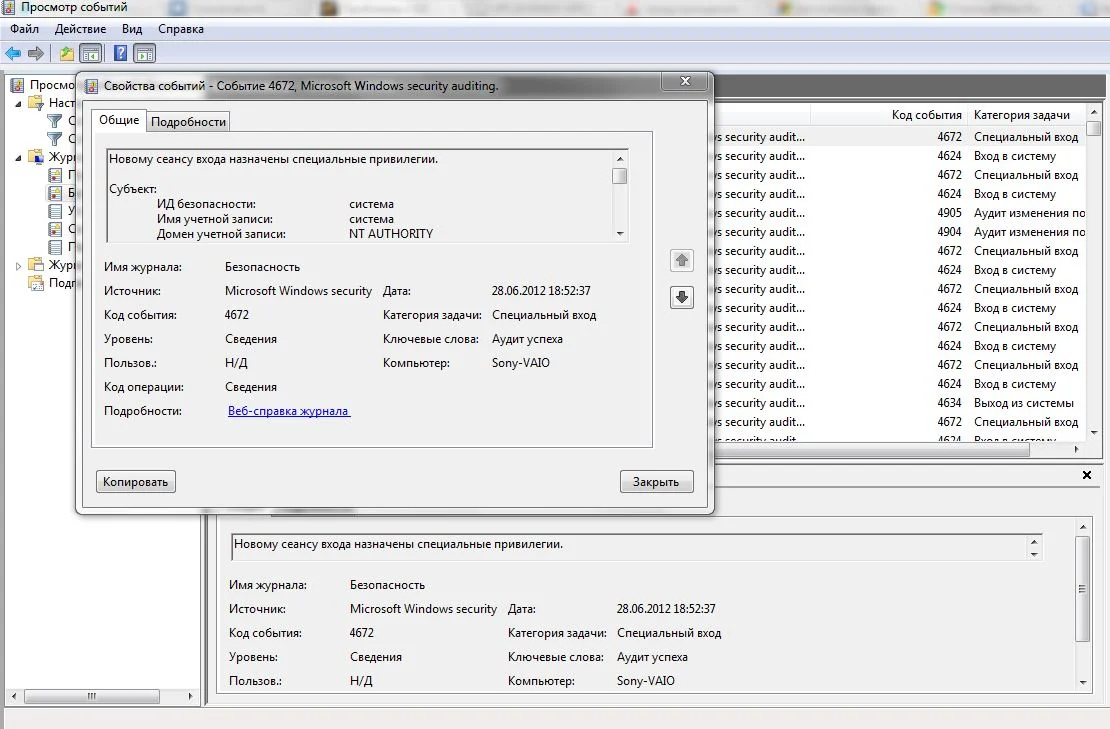The width and height of the screenshot is (1110, 729).
Task: Toggle the action pane show/hide toolbar icon
Action: tap(144, 54)
